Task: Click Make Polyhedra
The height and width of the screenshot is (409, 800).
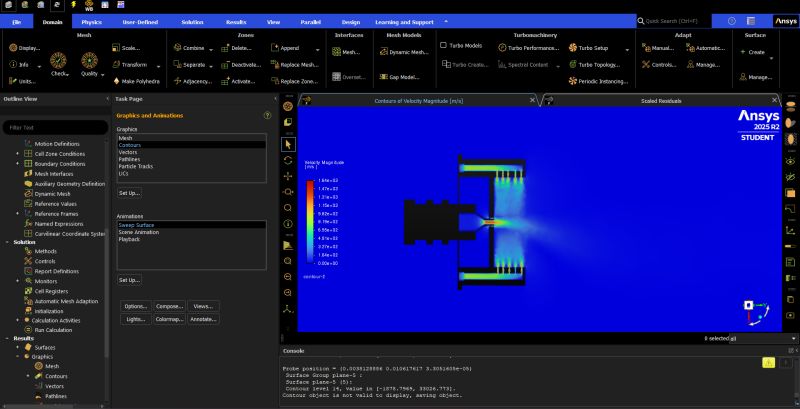Action: click(136, 82)
